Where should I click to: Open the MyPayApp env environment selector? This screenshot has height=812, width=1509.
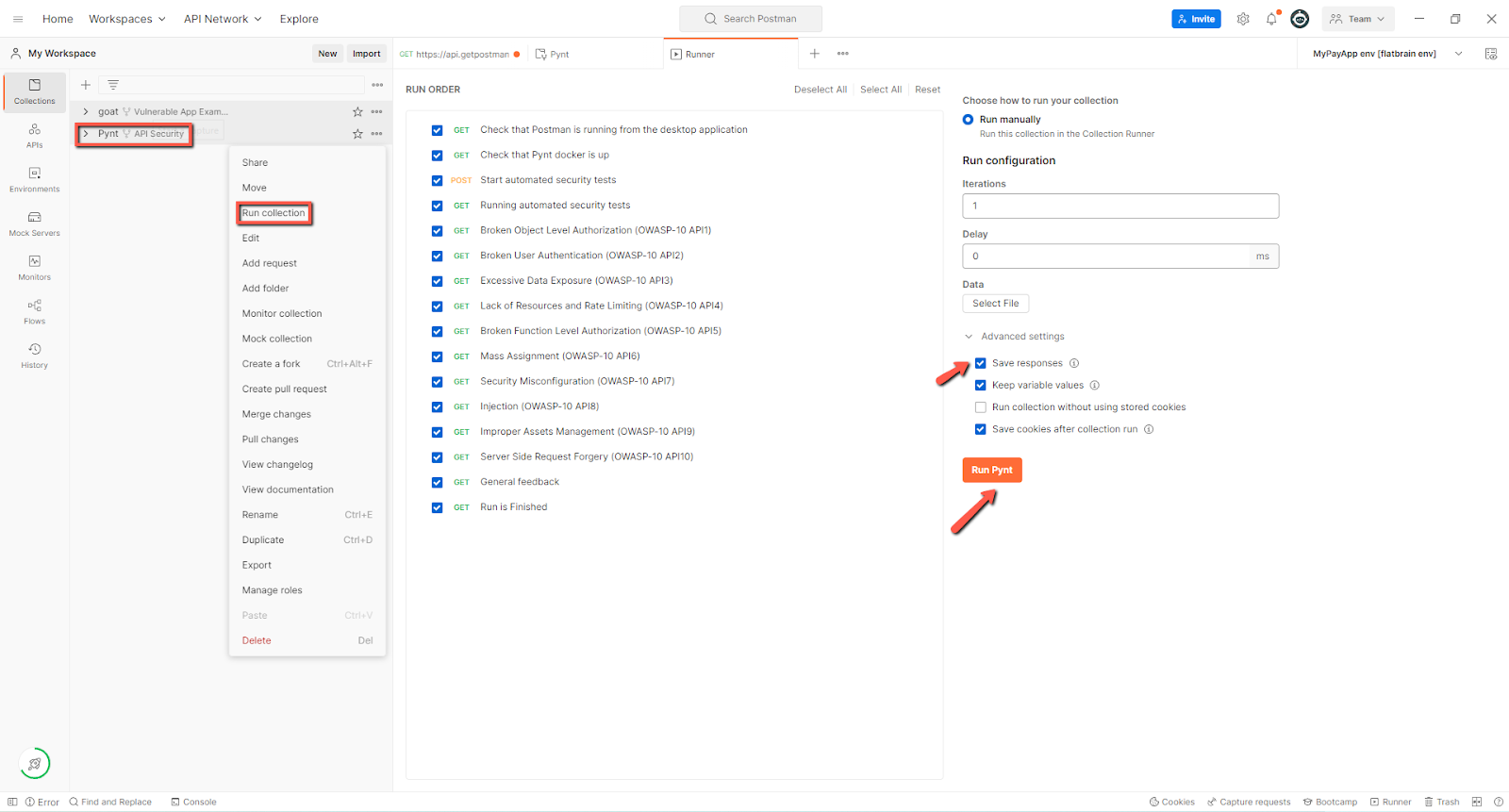[x=1386, y=54]
